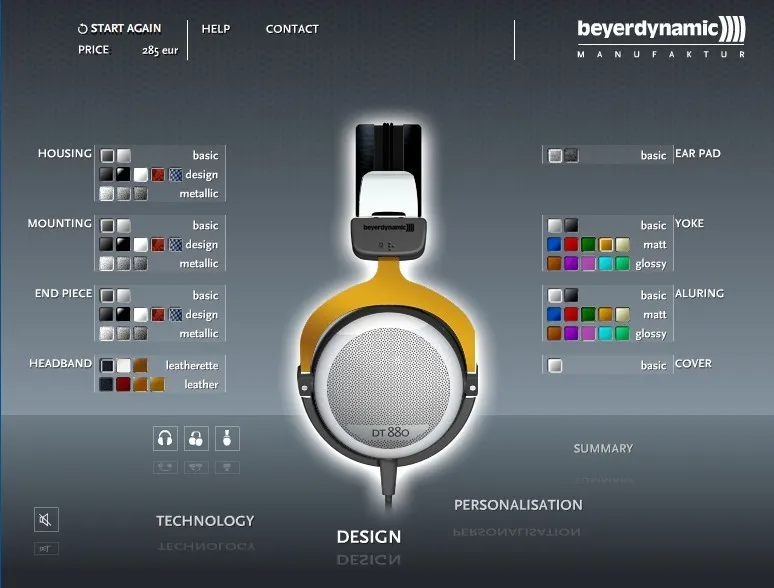
Task: Choose darkest metallic Housing swatch
Action: pyautogui.click(x=141, y=194)
